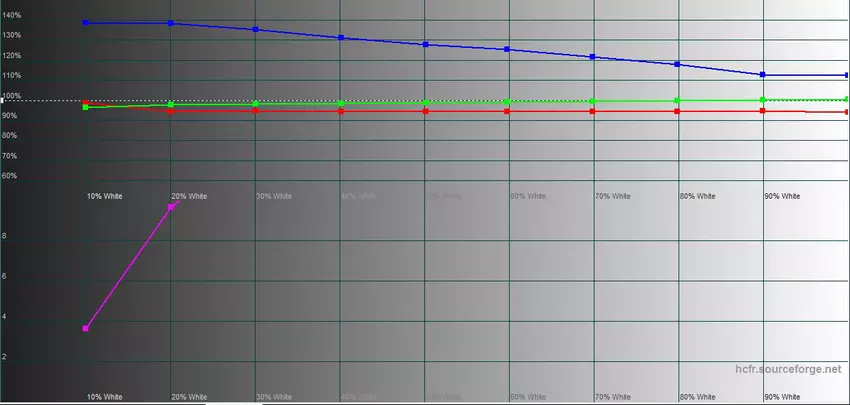Click the upper "10% White" axis label

point(104,196)
